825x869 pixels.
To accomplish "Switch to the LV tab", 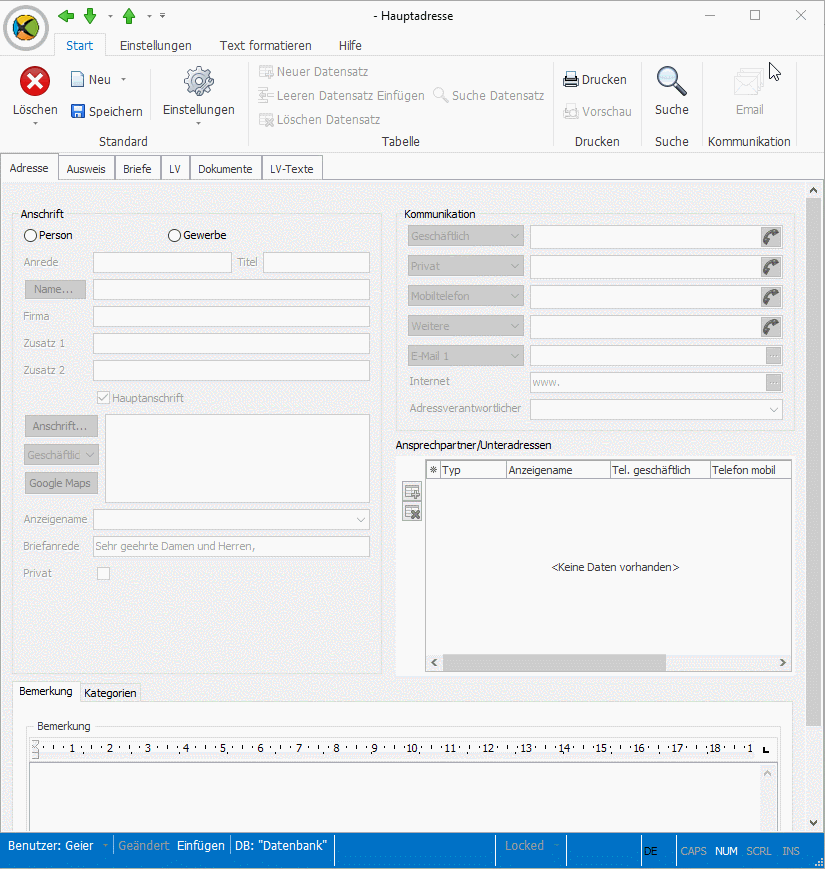I will 175,168.
